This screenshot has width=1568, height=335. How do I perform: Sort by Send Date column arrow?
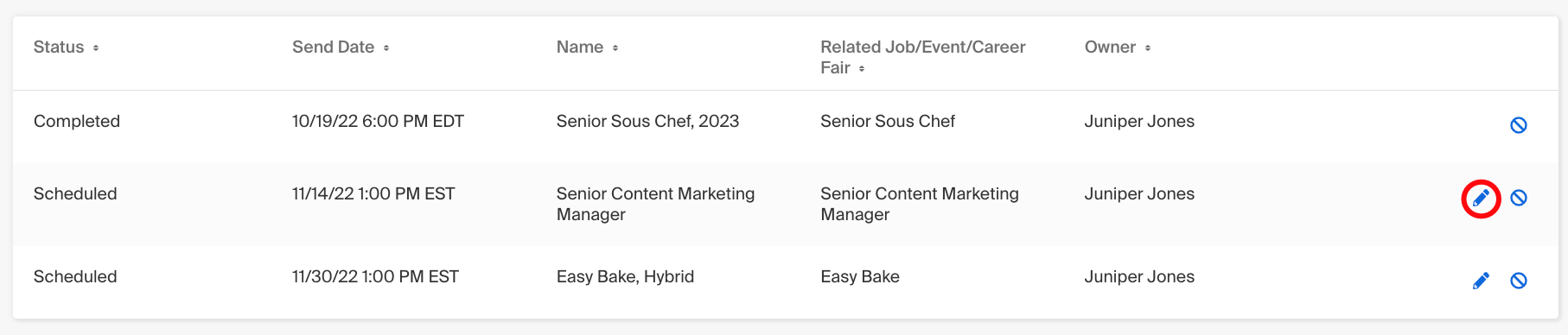click(386, 48)
